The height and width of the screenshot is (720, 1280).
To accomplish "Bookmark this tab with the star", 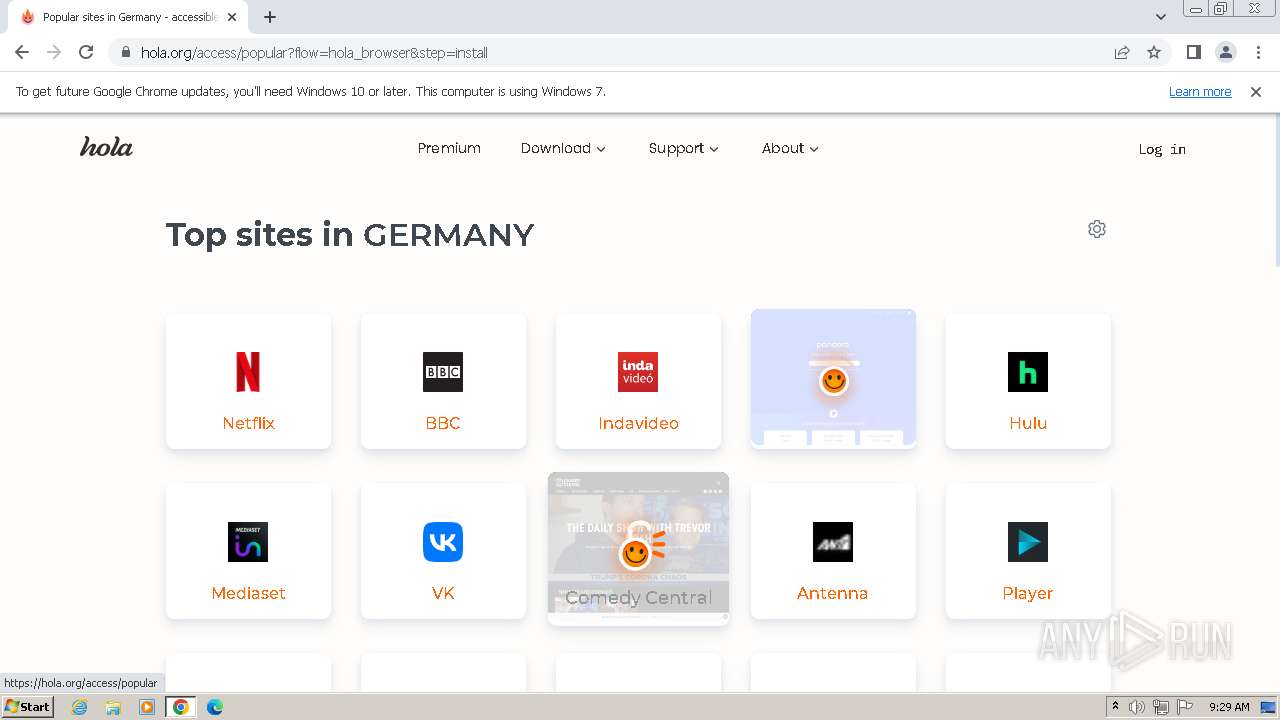I will point(1154,52).
